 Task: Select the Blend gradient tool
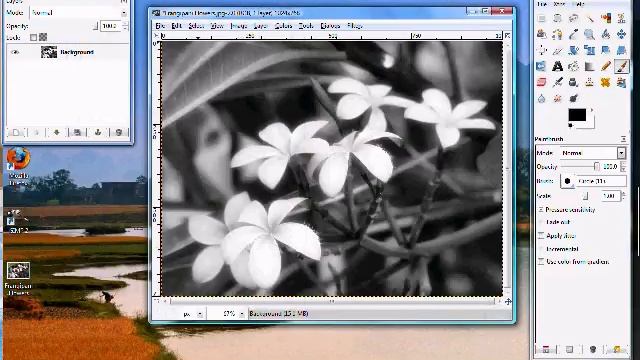pyautogui.click(x=589, y=66)
